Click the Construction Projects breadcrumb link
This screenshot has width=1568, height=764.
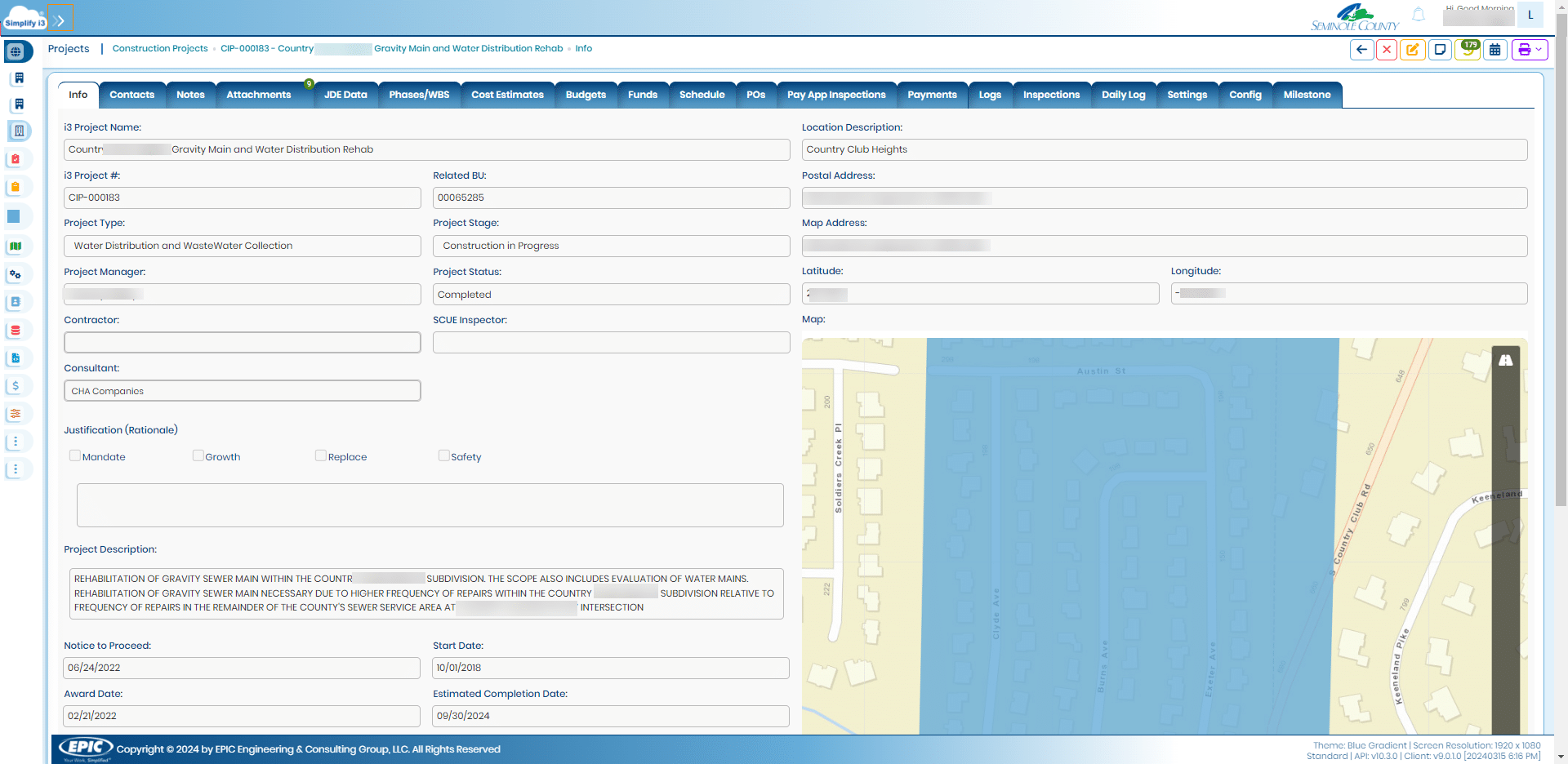[160, 49]
